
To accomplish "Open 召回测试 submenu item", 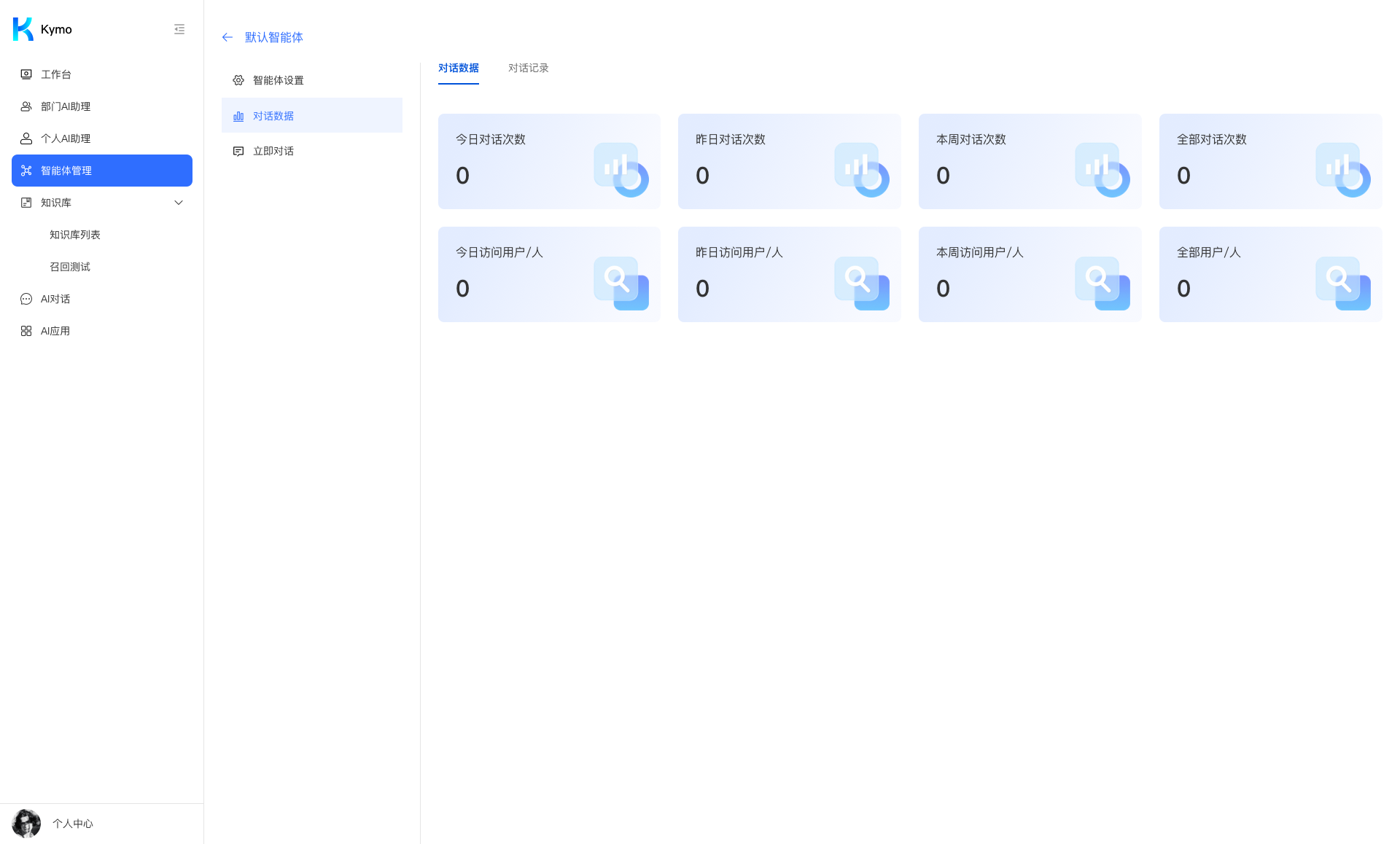I will point(70,267).
